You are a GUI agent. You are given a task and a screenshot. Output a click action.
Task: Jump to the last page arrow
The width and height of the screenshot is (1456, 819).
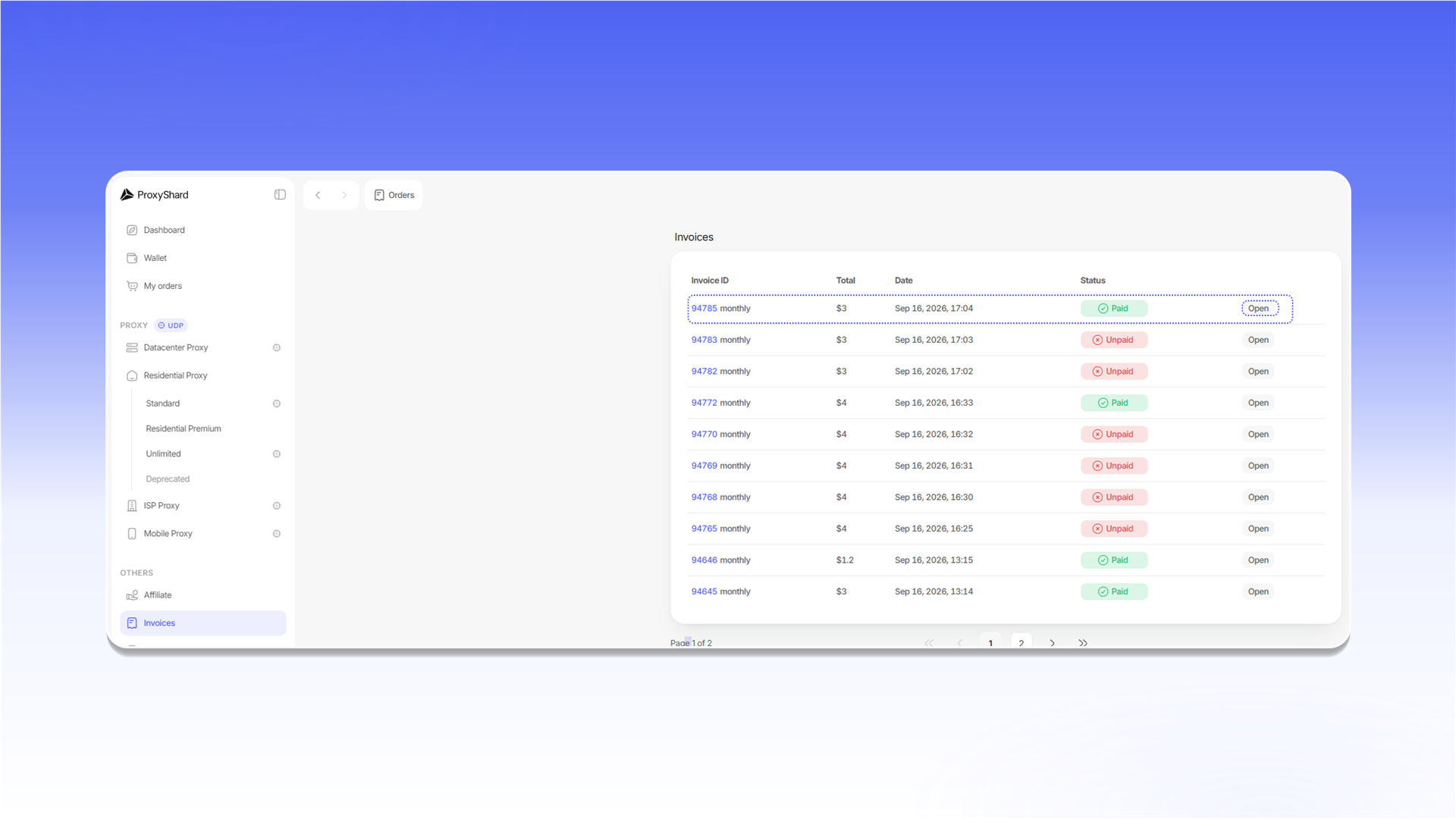1083,642
